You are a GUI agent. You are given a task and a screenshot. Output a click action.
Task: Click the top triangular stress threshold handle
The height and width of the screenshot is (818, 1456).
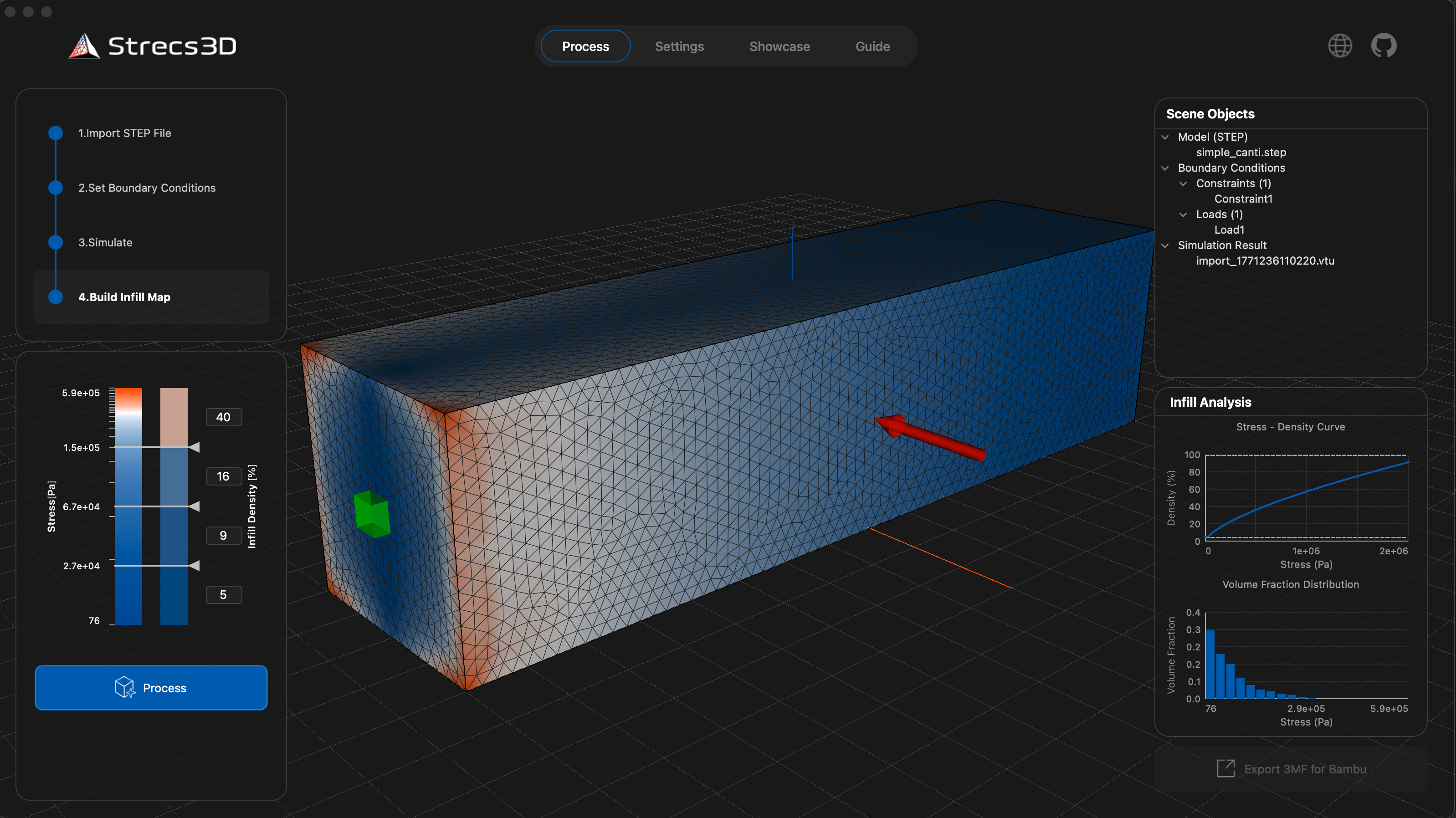pos(195,447)
